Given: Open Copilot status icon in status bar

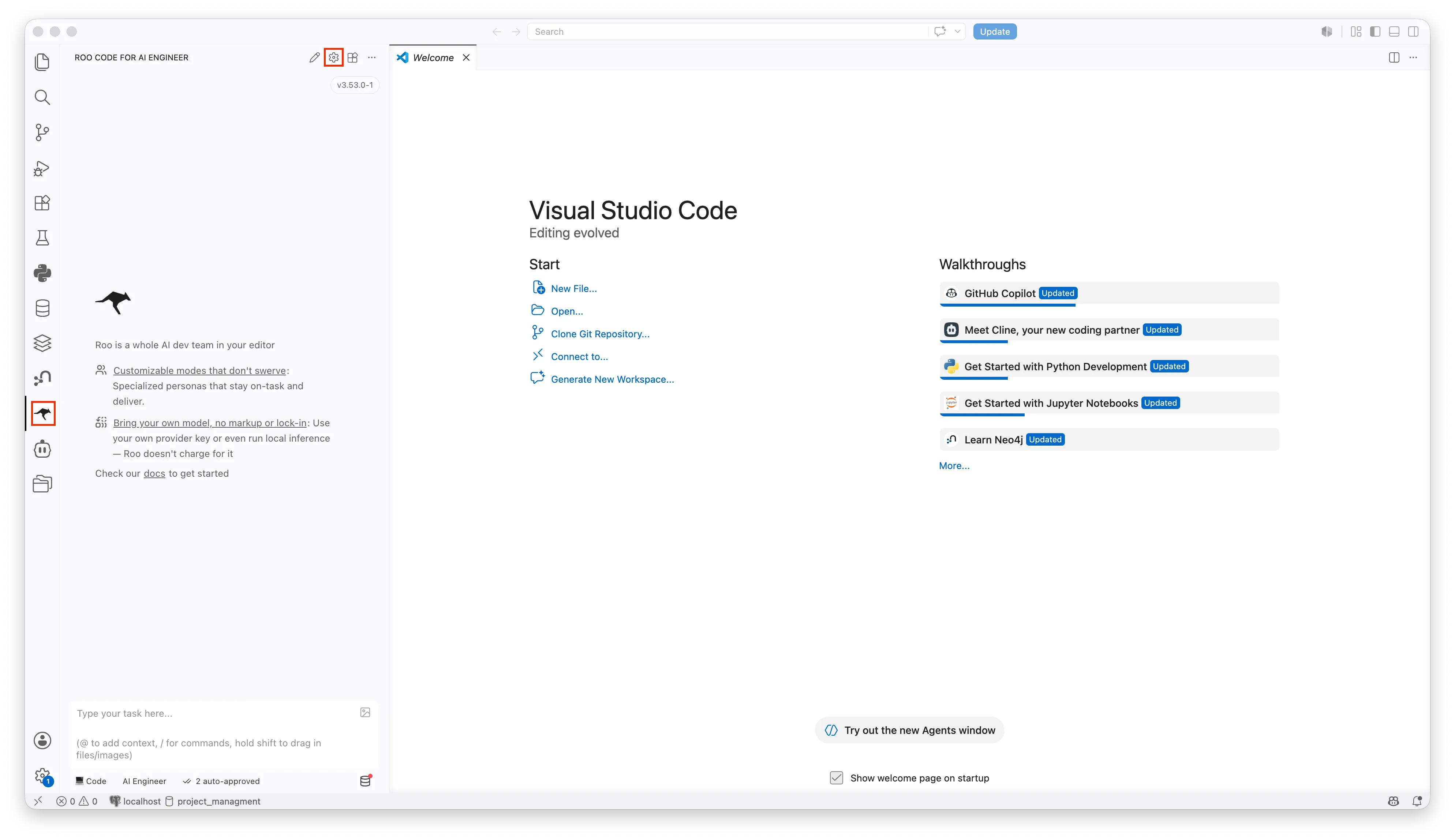Looking at the screenshot, I should (x=1393, y=801).
